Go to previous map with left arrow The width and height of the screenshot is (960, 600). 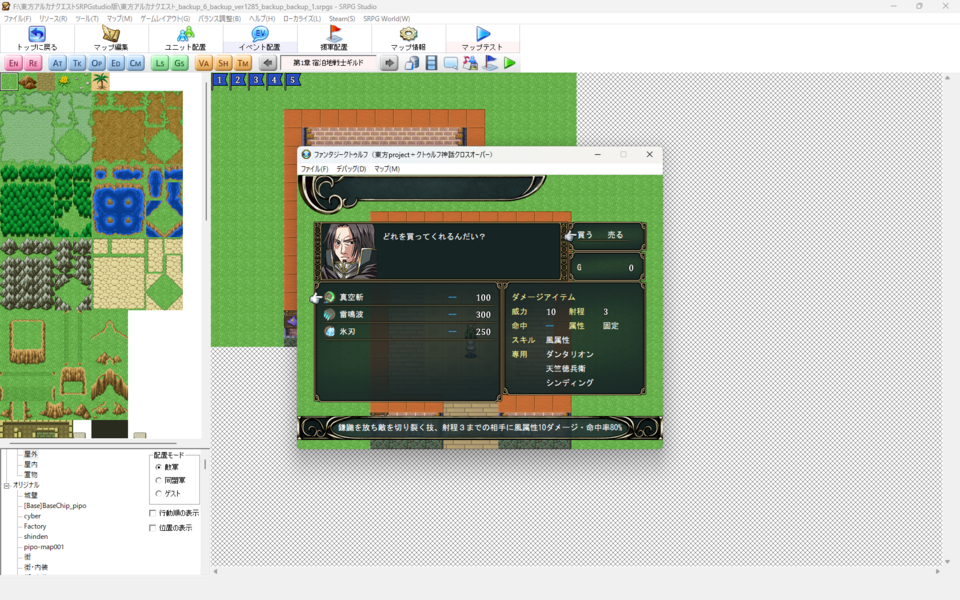click(268, 63)
